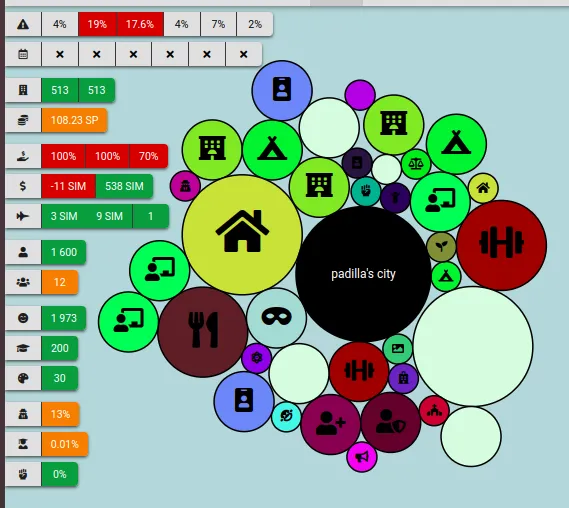569x508 pixels.
Task: Click the coin stack icon beside 108.23 SP
Action: (23, 120)
